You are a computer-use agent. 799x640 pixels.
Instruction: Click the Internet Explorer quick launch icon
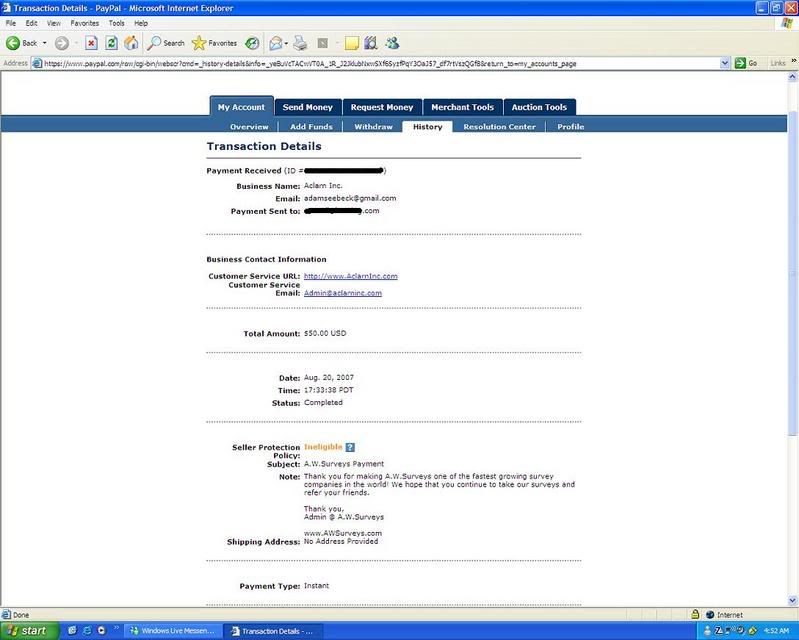tap(87, 631)
